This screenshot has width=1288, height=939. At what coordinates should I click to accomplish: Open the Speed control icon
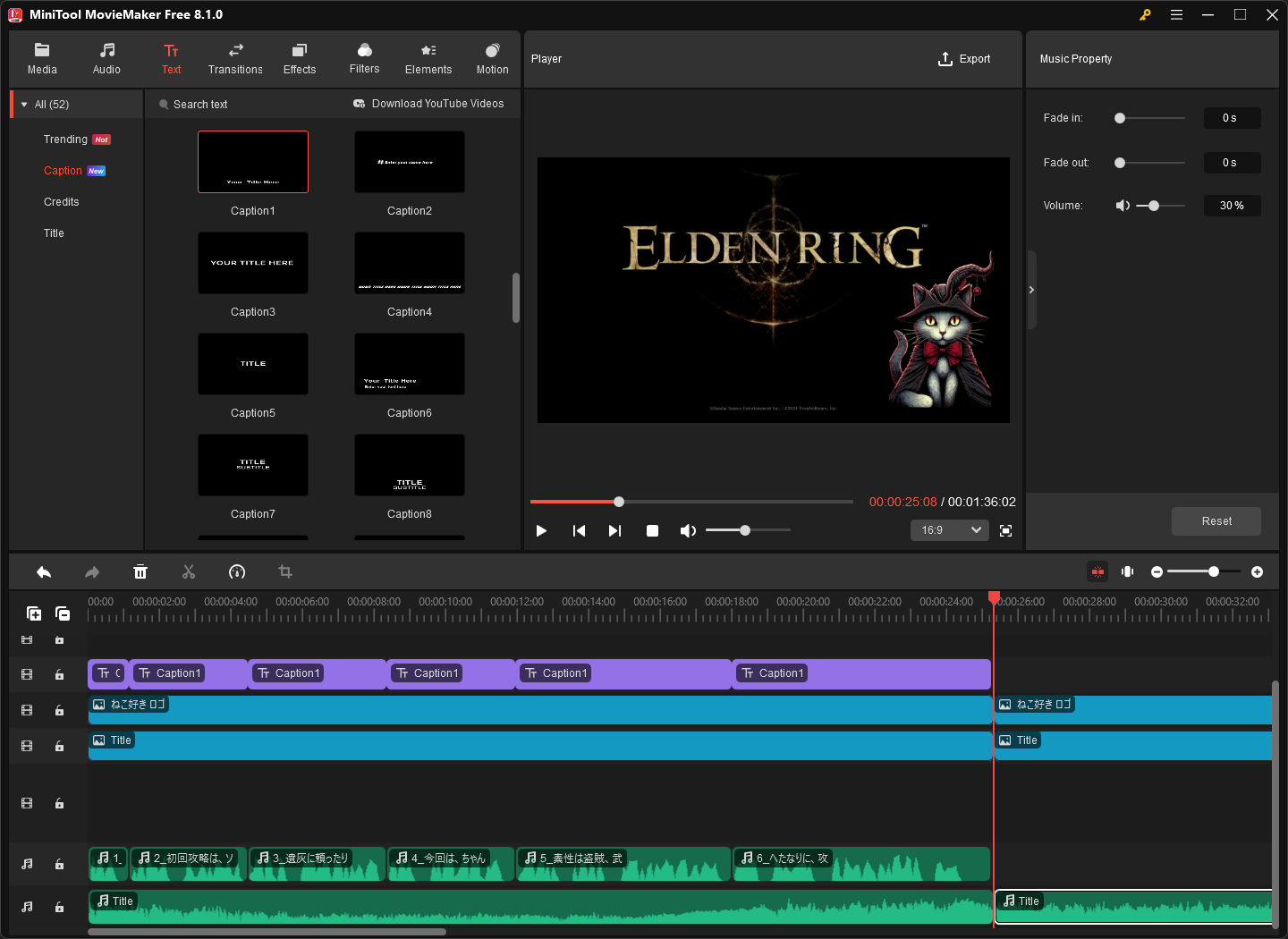click(237, 572)
